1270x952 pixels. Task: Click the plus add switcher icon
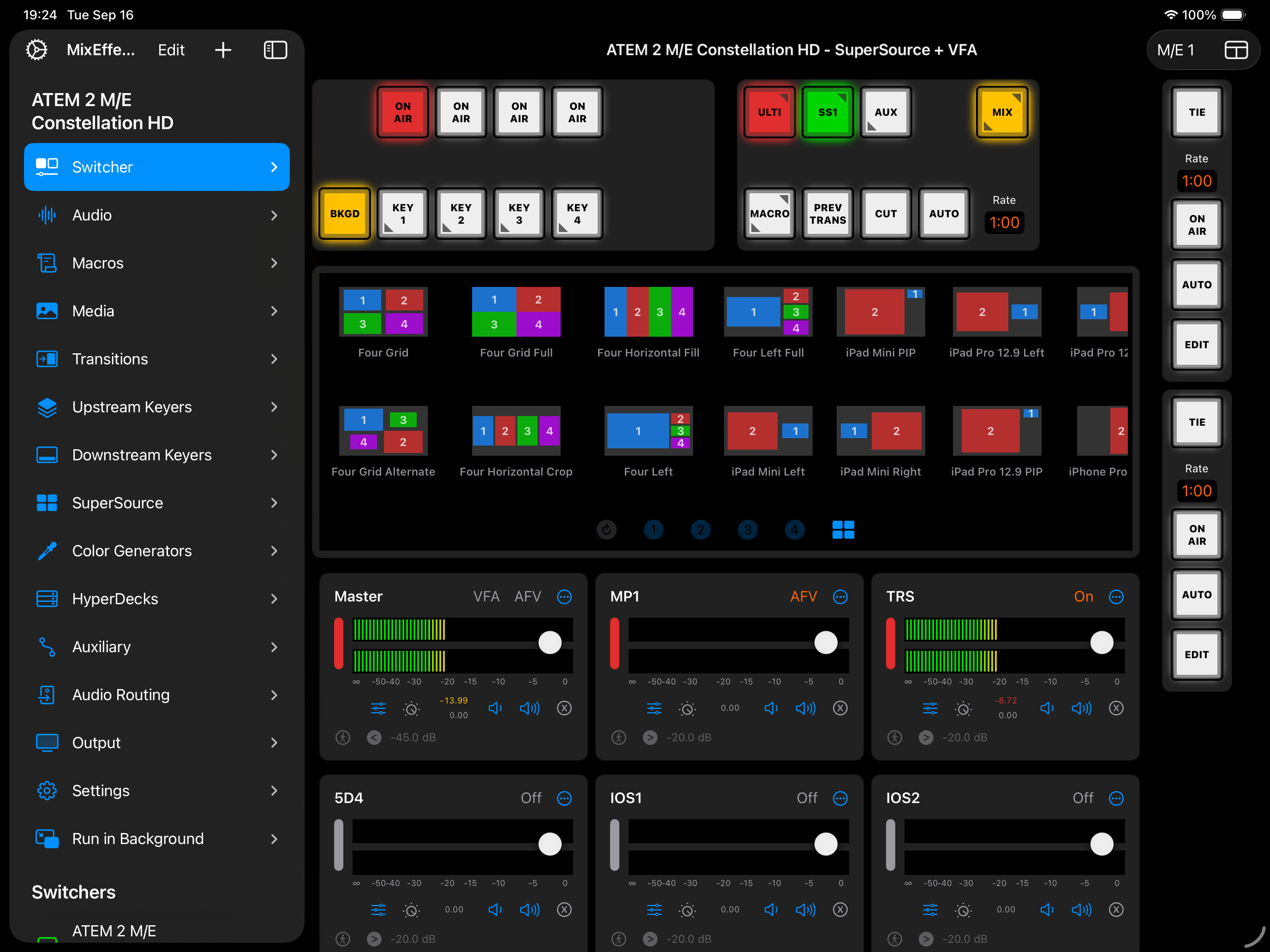223,50
